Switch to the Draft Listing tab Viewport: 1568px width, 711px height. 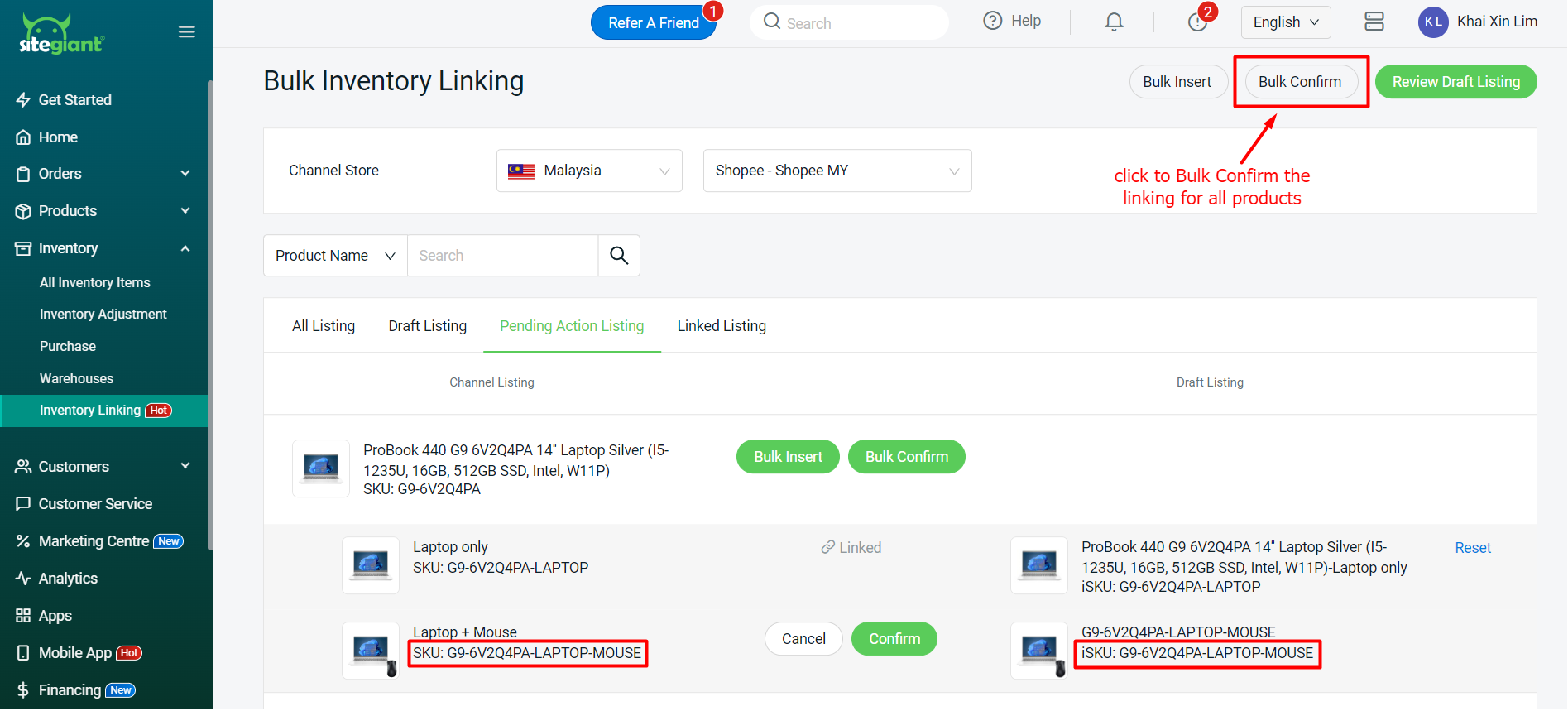coord(427,326)
